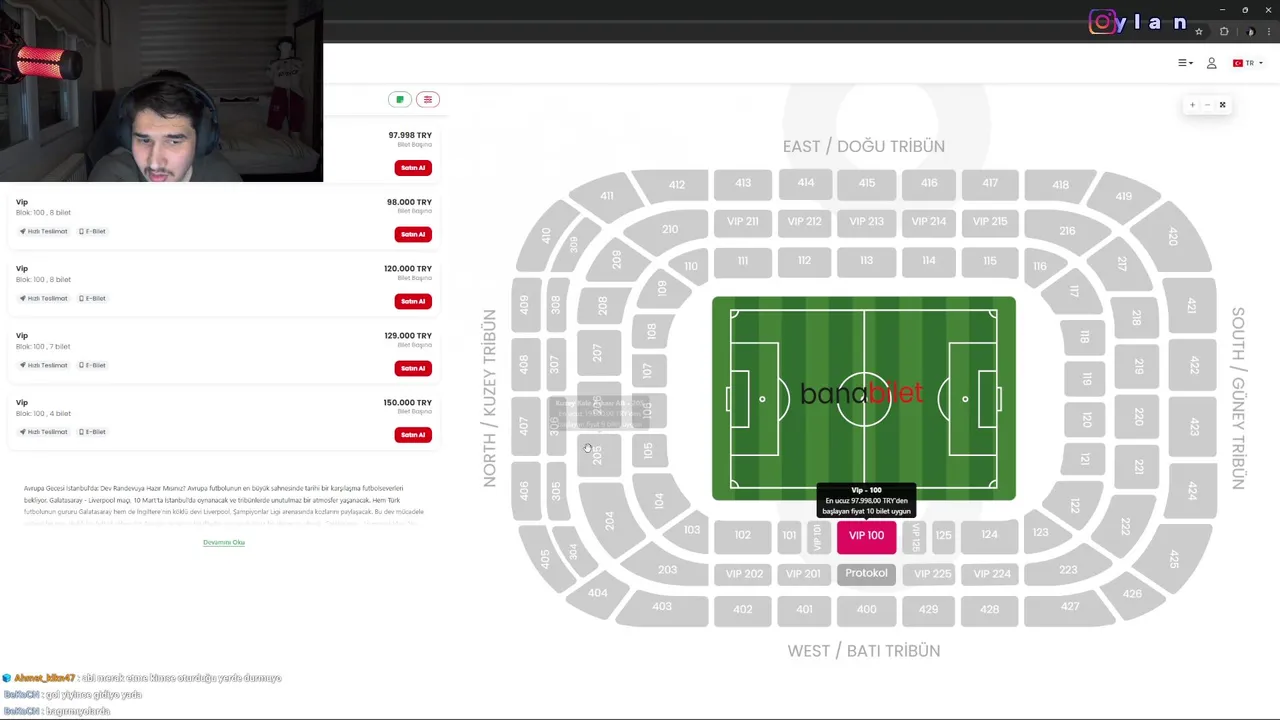Select VIP 213 block in East stand
The image size is (1280, 720).
click(866, 222)
